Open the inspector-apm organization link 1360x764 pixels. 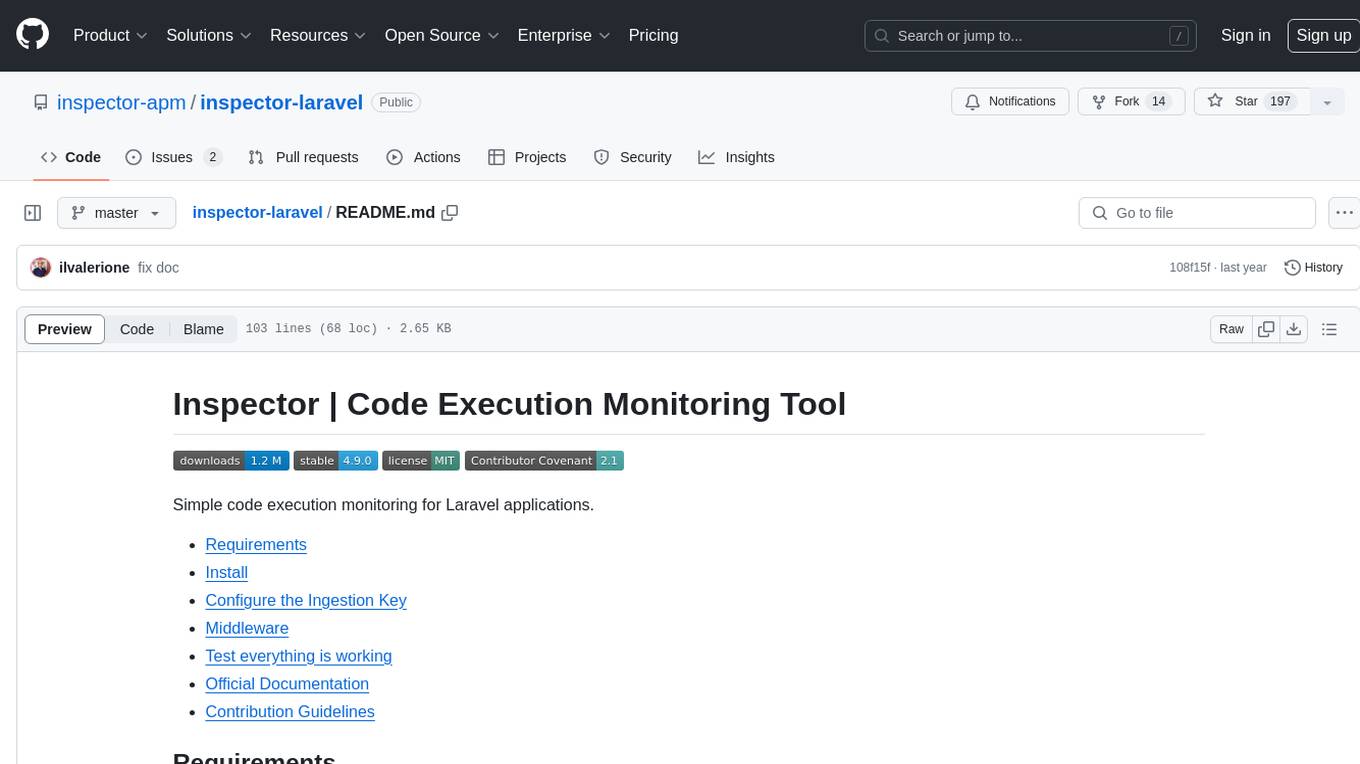point(121,102)
